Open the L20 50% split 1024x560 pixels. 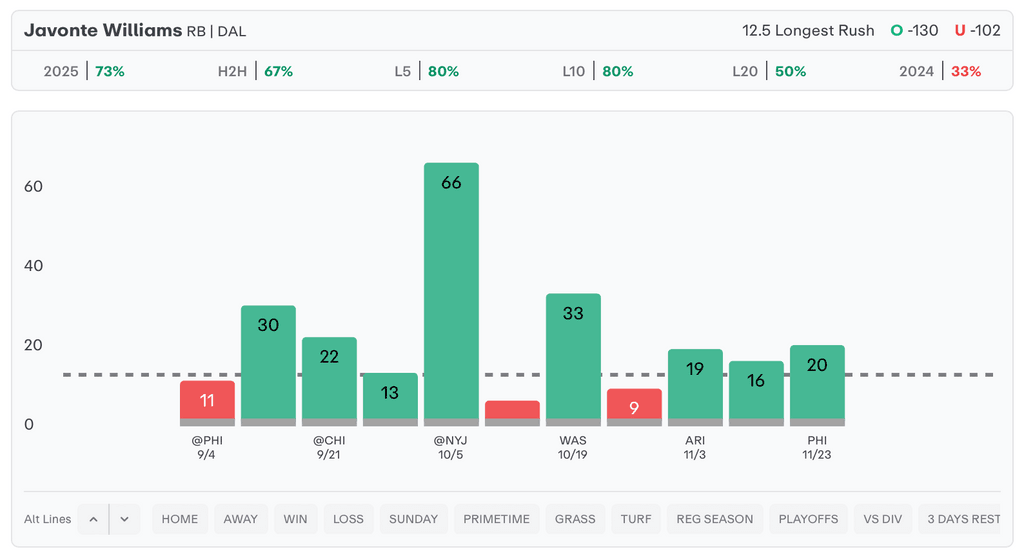769,71
